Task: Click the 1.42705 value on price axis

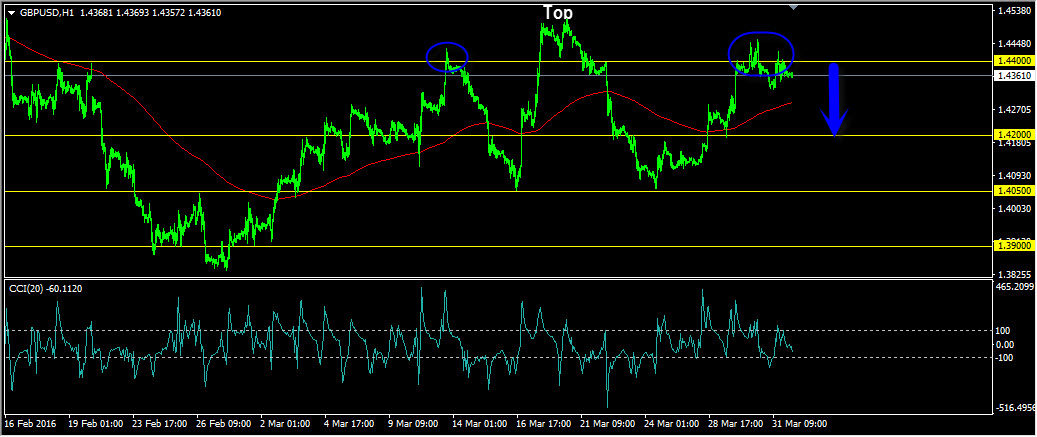Action: (1015, 110)
